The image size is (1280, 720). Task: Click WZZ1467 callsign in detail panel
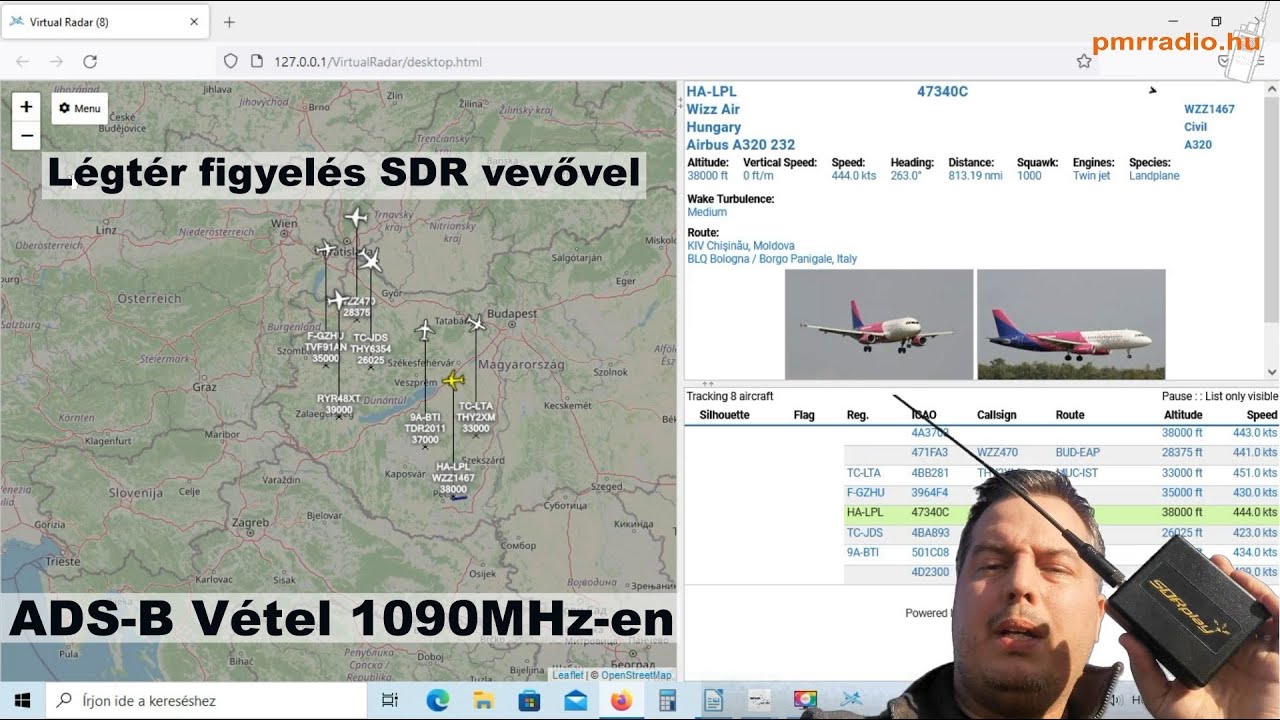pyautogui.click(x=1209, y=109)
